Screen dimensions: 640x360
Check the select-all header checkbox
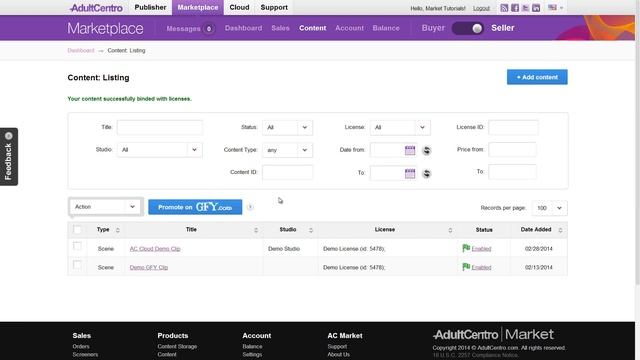77,229
